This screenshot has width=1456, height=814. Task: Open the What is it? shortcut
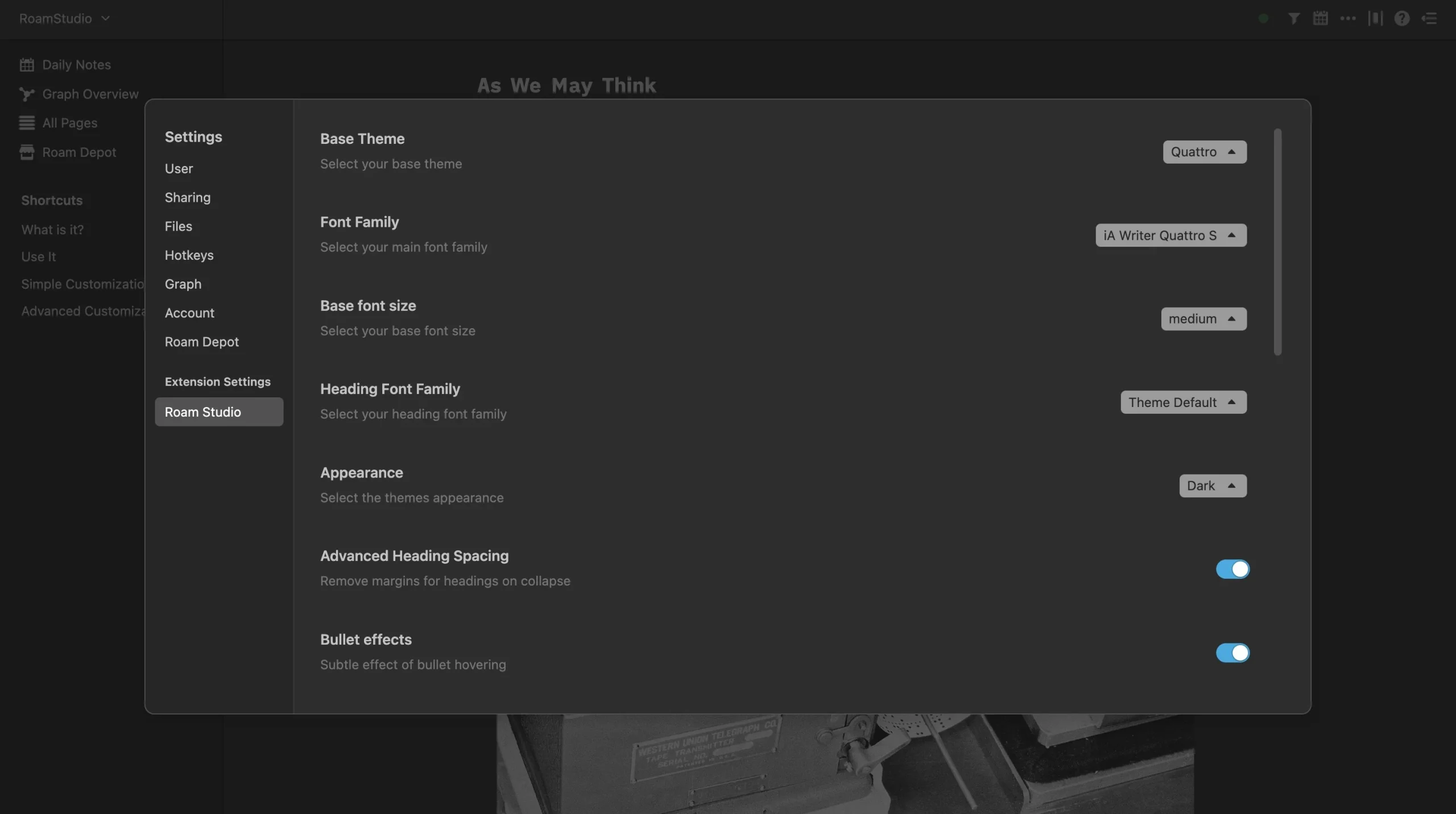click(x=52, y=230)
